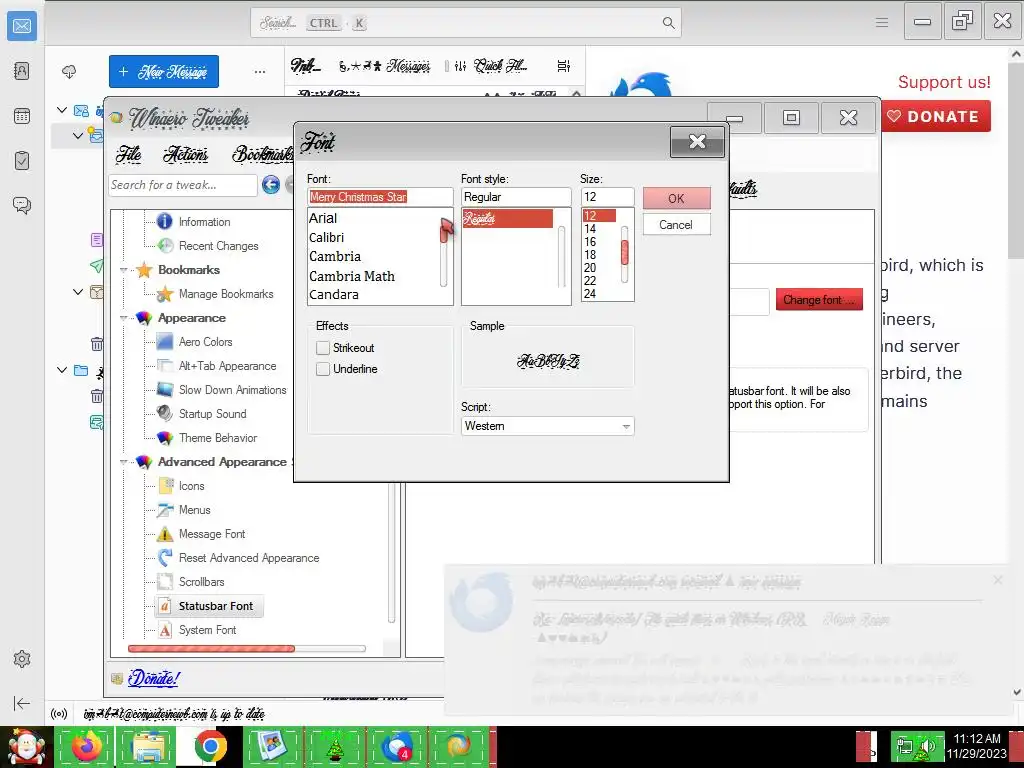Launch Firefox from the taskbar
Image resolution: width=1024 pixels, height=768 pixels.
(87, 746)
